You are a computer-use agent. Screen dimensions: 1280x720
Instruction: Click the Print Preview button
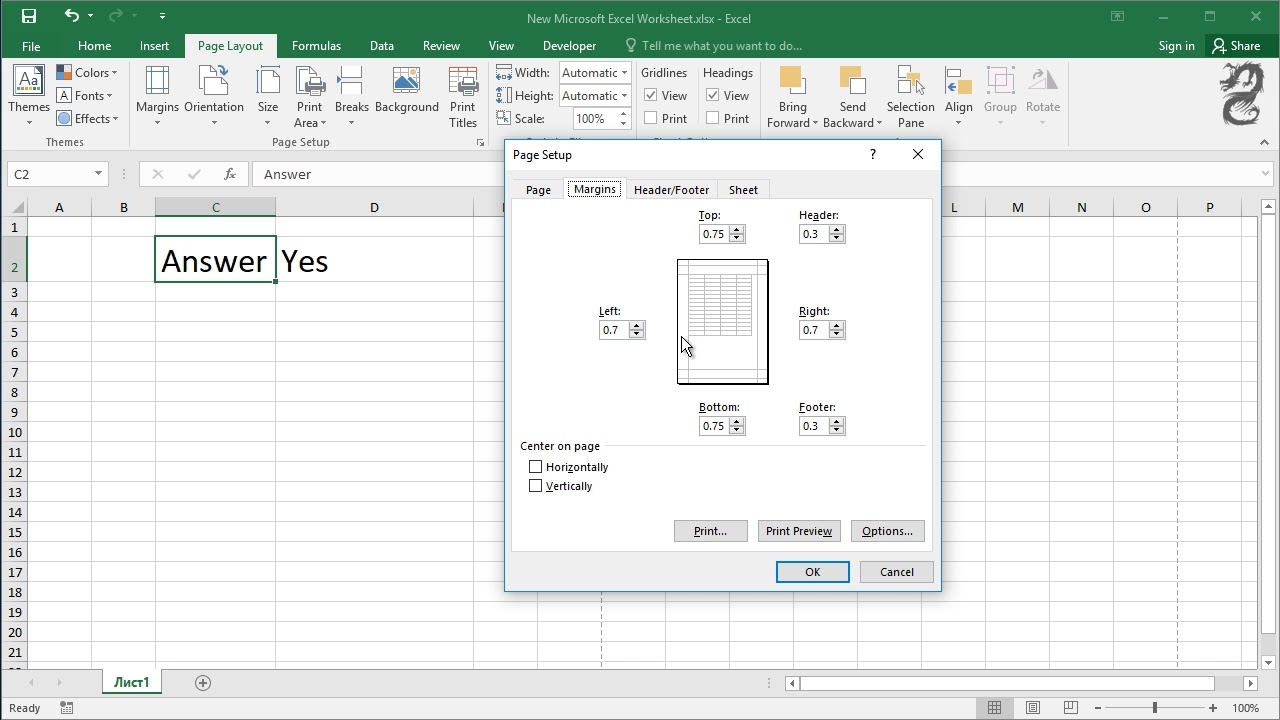[x=798, y=531]
